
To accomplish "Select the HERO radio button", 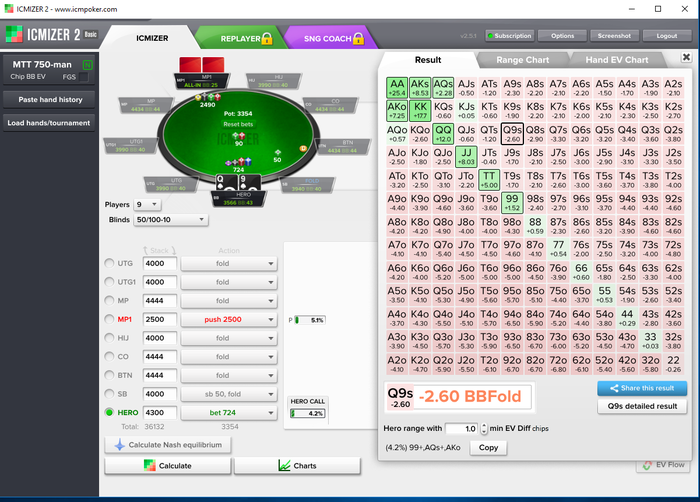I will 109,412.
